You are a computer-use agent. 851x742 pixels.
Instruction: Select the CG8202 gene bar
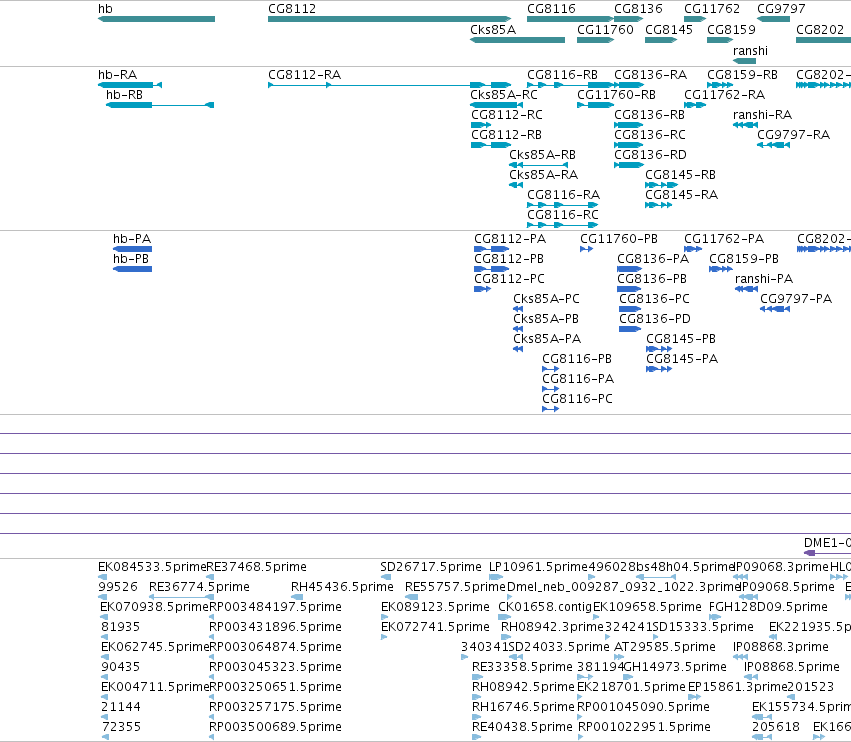pos(823,40)
